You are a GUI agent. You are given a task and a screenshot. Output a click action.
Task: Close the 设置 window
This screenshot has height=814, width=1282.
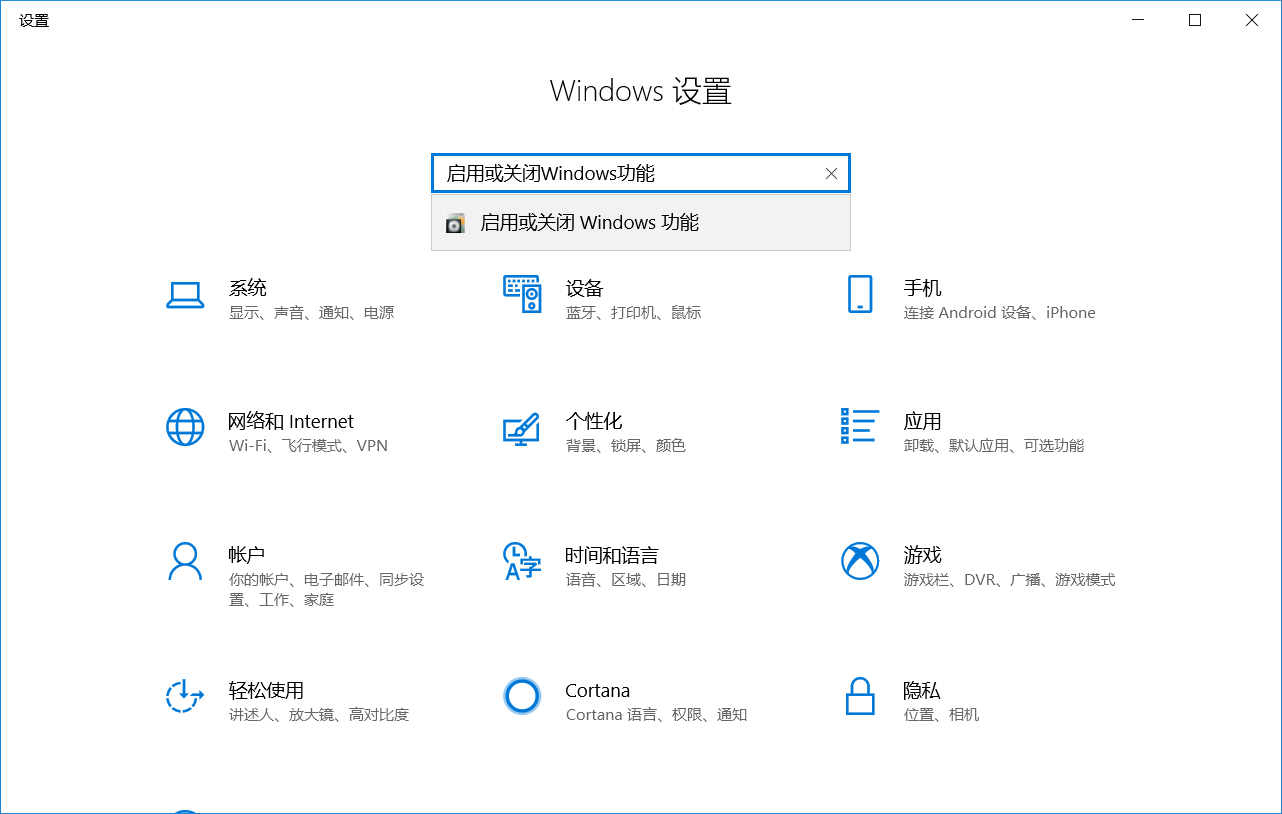pyautogui.click(x=1252, y=20)
